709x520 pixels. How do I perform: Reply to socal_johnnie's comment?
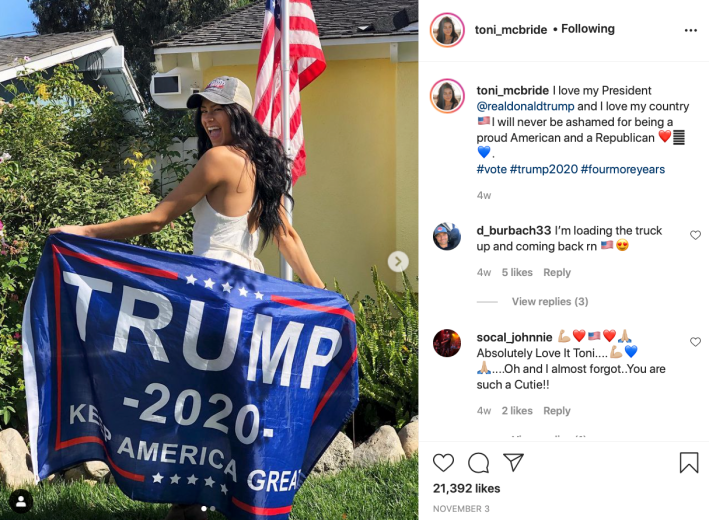coord(557,411)
